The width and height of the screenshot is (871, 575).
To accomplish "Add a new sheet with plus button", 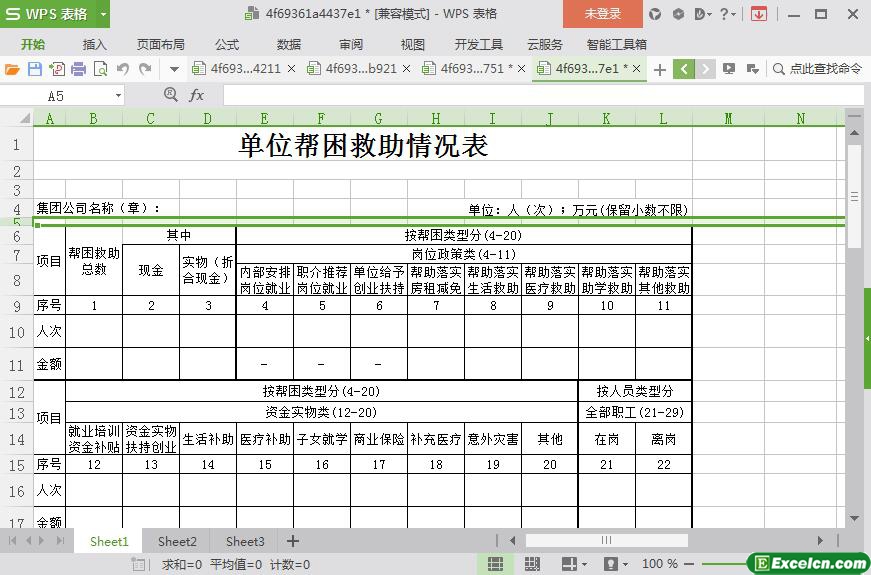I will click(x=293, y=541).
